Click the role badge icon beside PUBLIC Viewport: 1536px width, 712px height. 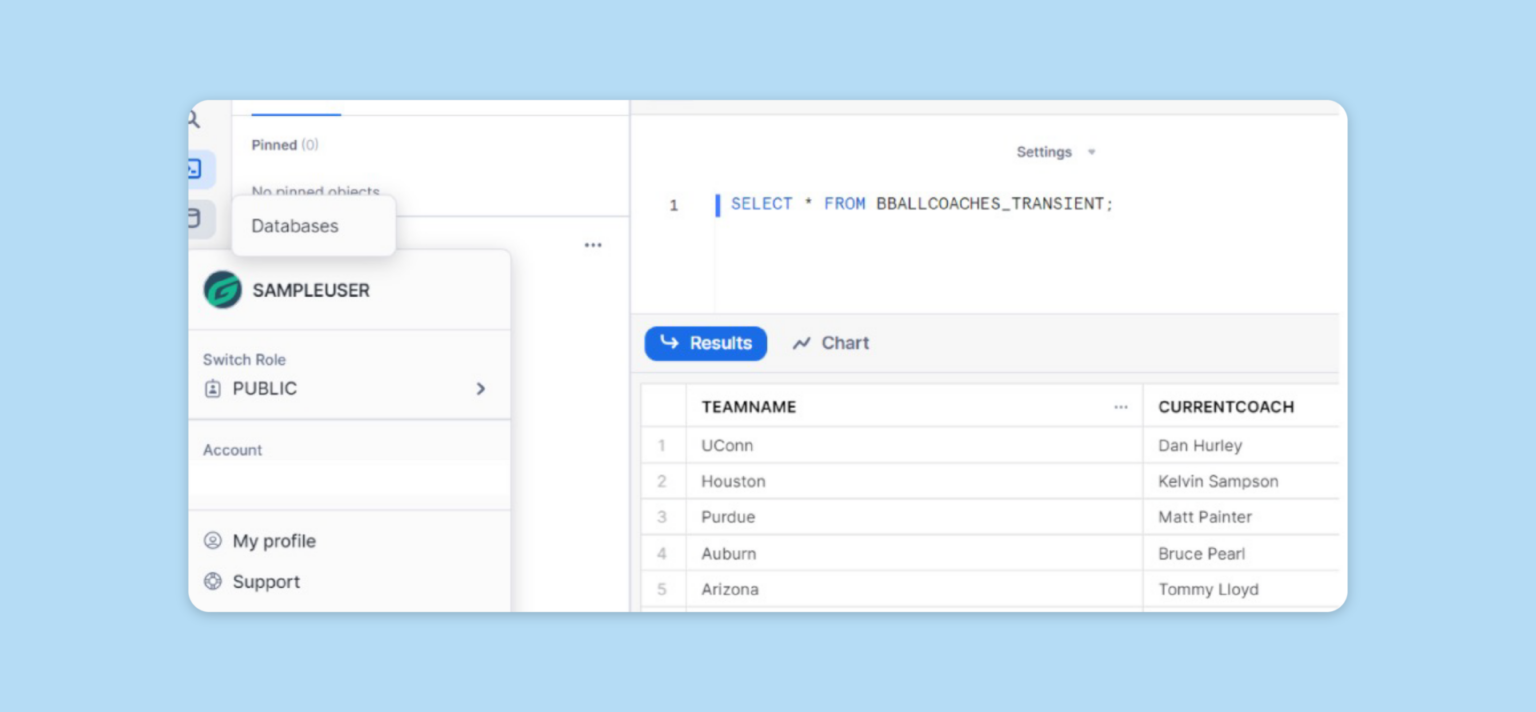pyautogui.click(x=212, y=389)
